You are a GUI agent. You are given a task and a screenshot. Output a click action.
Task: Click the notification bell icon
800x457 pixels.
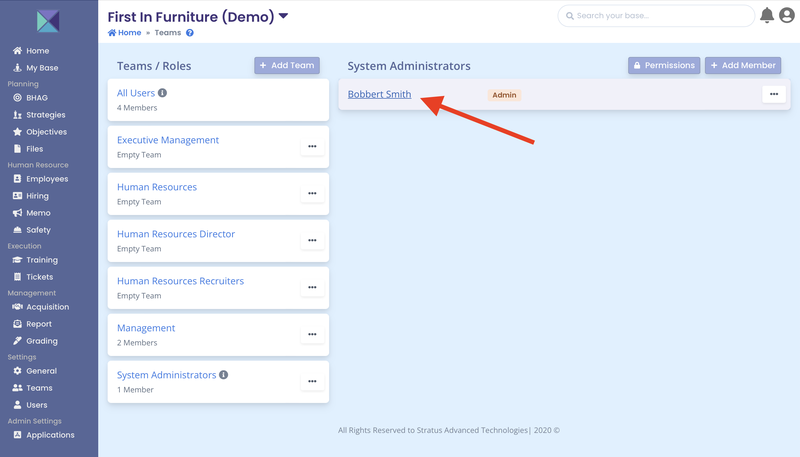[x=767, y=15]
